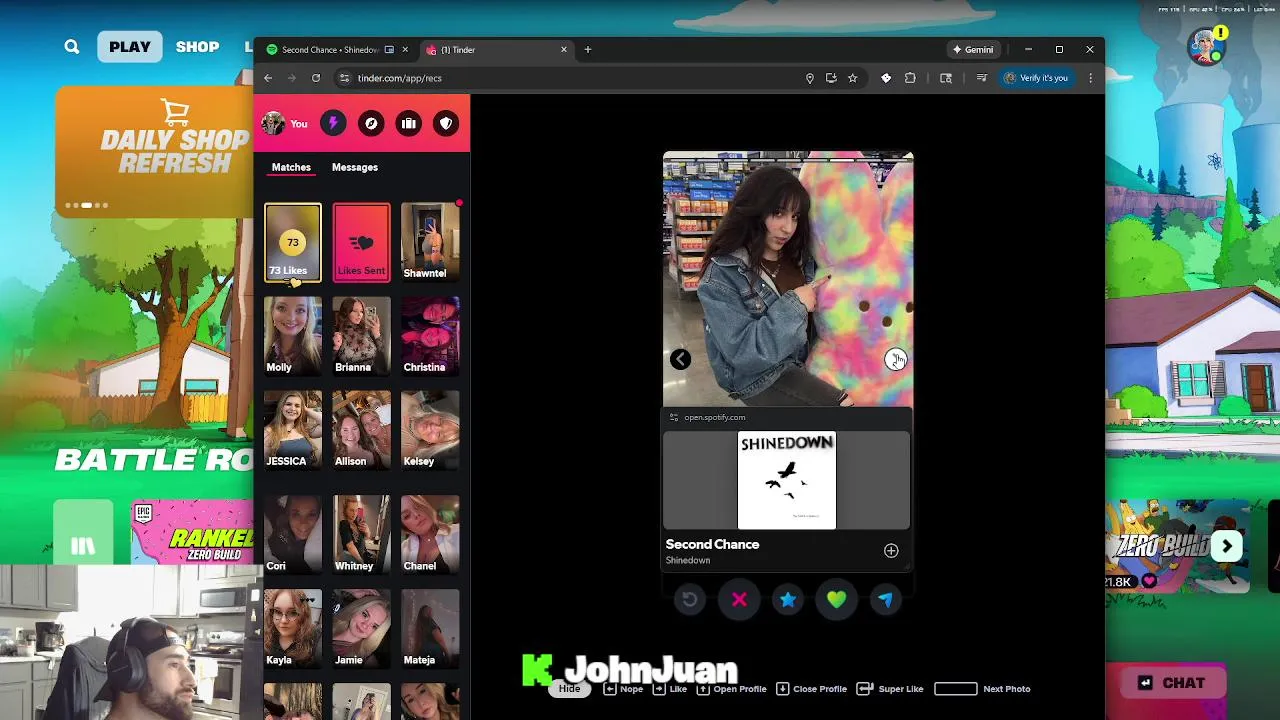The height and width of the screenshot is (720, 1280).
Task: Open the Safety shield icon
Action: pyautogui.click(x=446, y=123)
